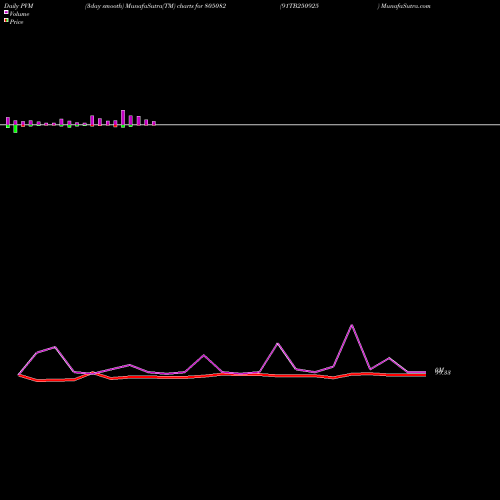
Task: Click the tallest magenta volume bar
Action: 123,117
